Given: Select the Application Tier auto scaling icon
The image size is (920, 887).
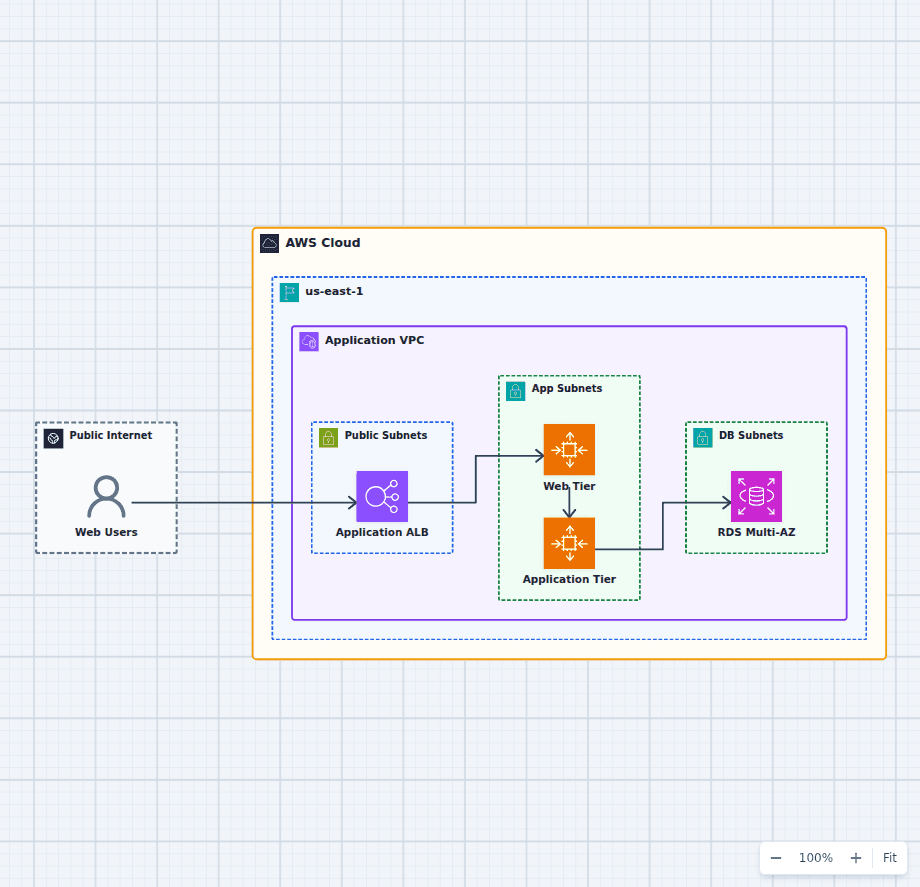Looking at the screenshot, I should [x=569, y=543].
